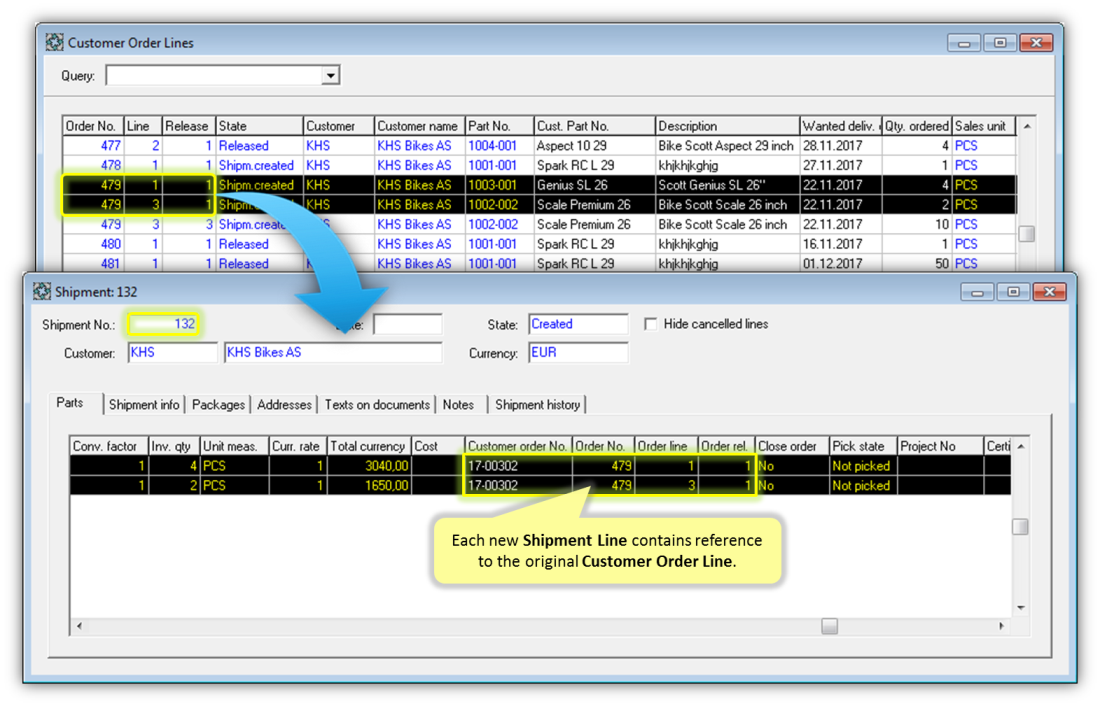1100x706 pixels.
Task: Click the 1650,00 total currency cell
Action: click(x=368, y=486)
